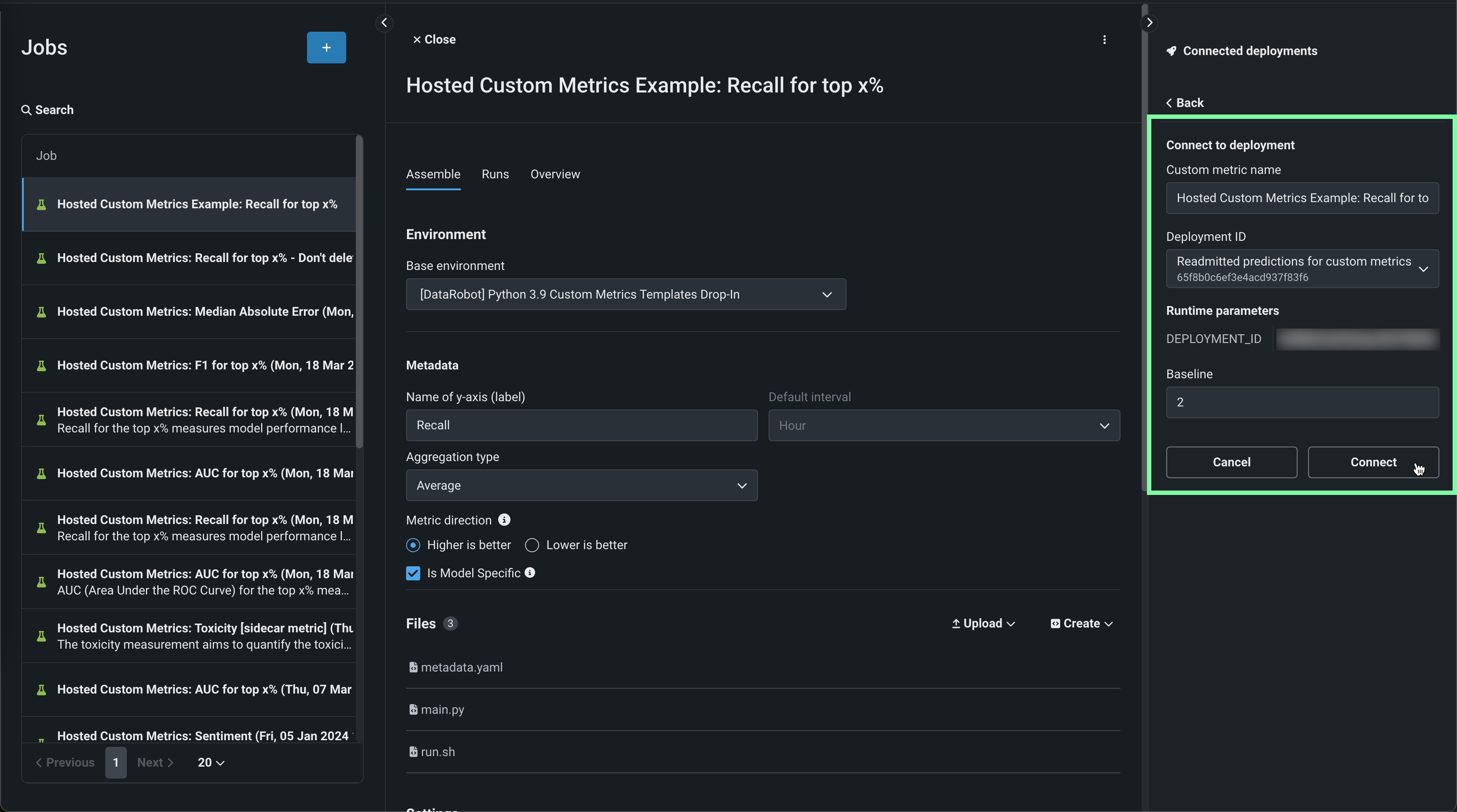Click the Metric direction info icon
Viewport: 1457px width, 812px height.
click(504, 520)
